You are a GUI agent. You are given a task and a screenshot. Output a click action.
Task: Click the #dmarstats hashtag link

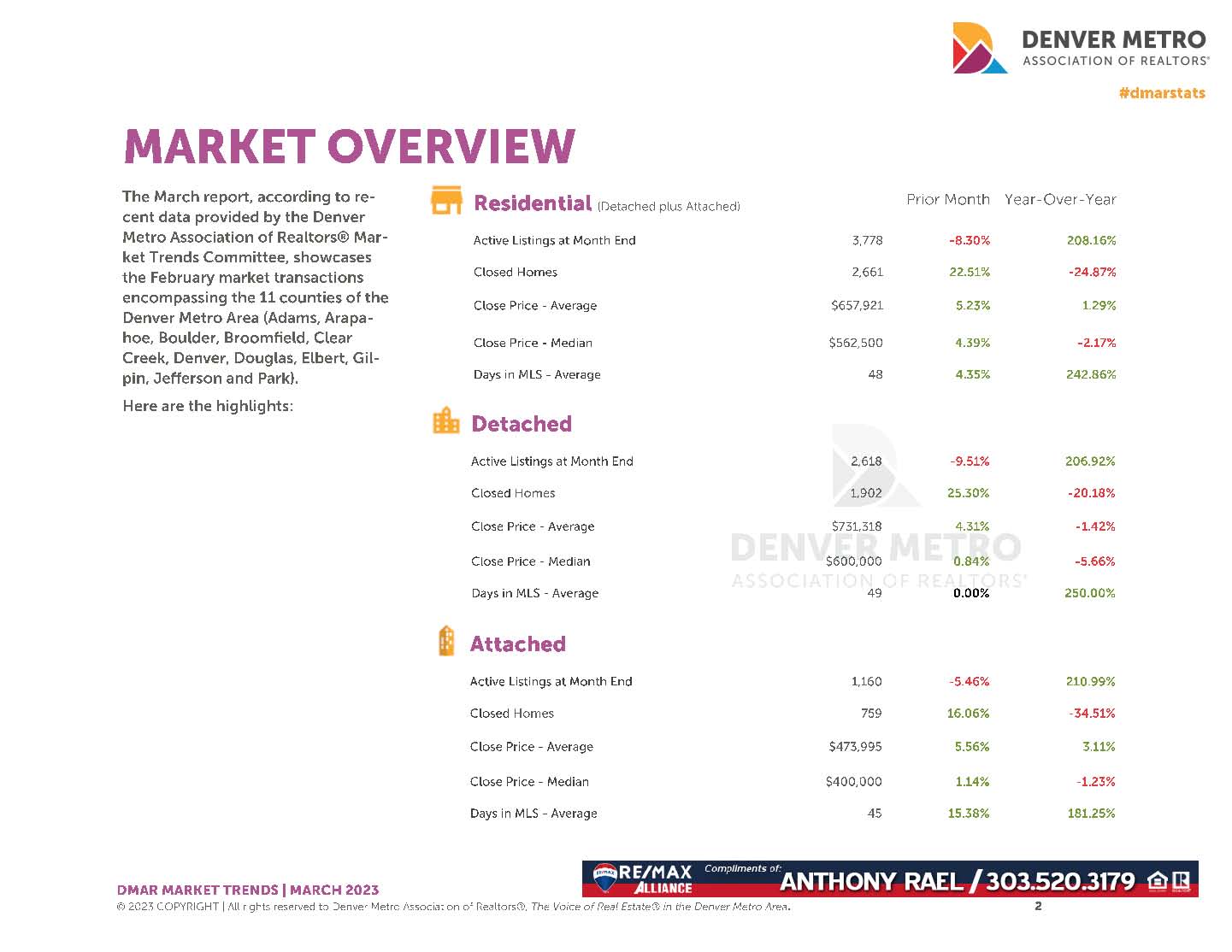click(x=1161, y=93)
